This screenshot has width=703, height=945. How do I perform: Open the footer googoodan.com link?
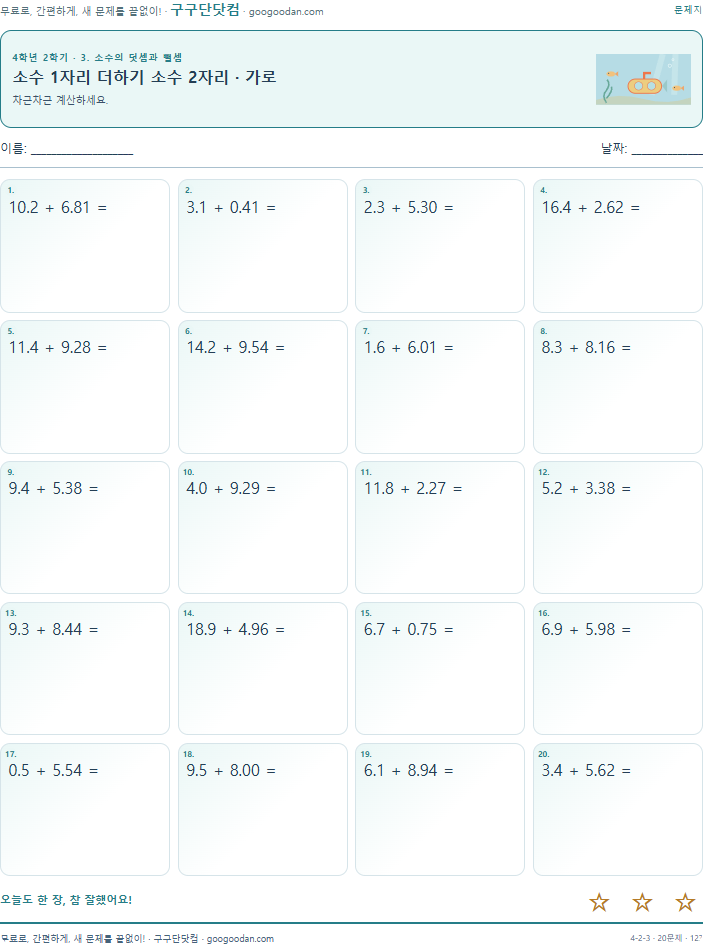click(x=240, y=939)
